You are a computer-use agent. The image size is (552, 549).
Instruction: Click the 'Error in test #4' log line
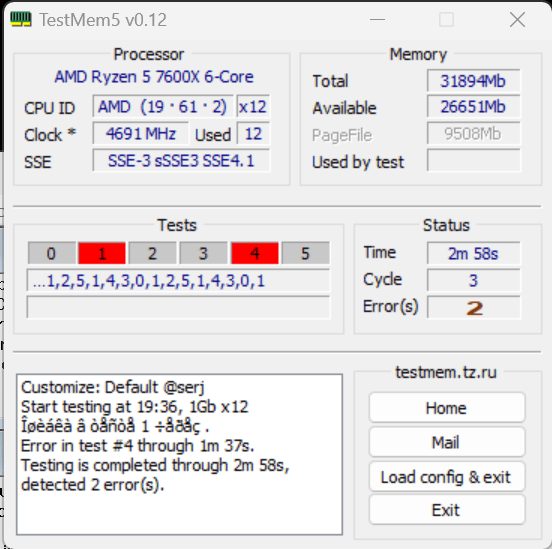[x=137, y=446]
